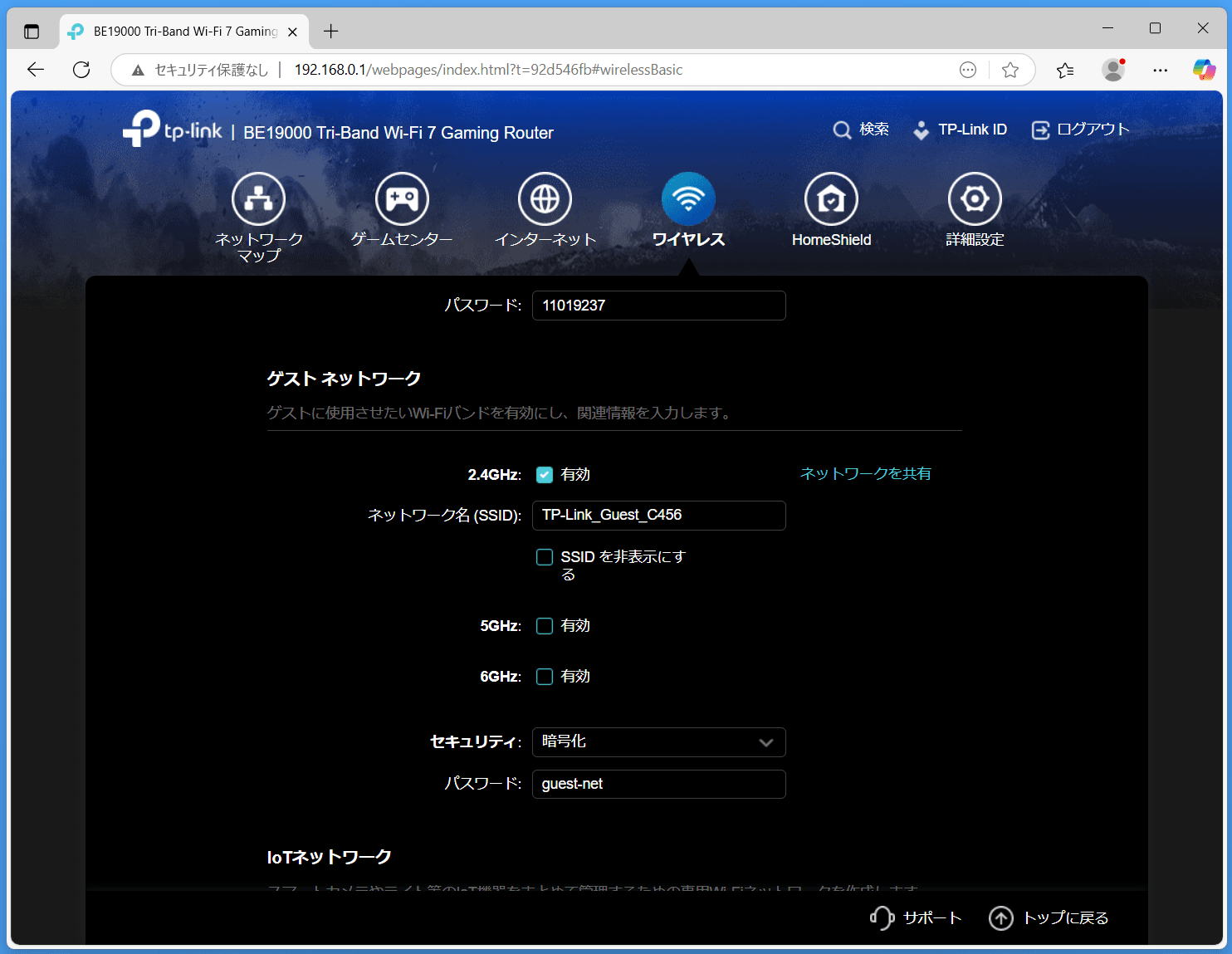
Task: Enable the 6GHz guest network checkbox
Action: coord(545,677)
